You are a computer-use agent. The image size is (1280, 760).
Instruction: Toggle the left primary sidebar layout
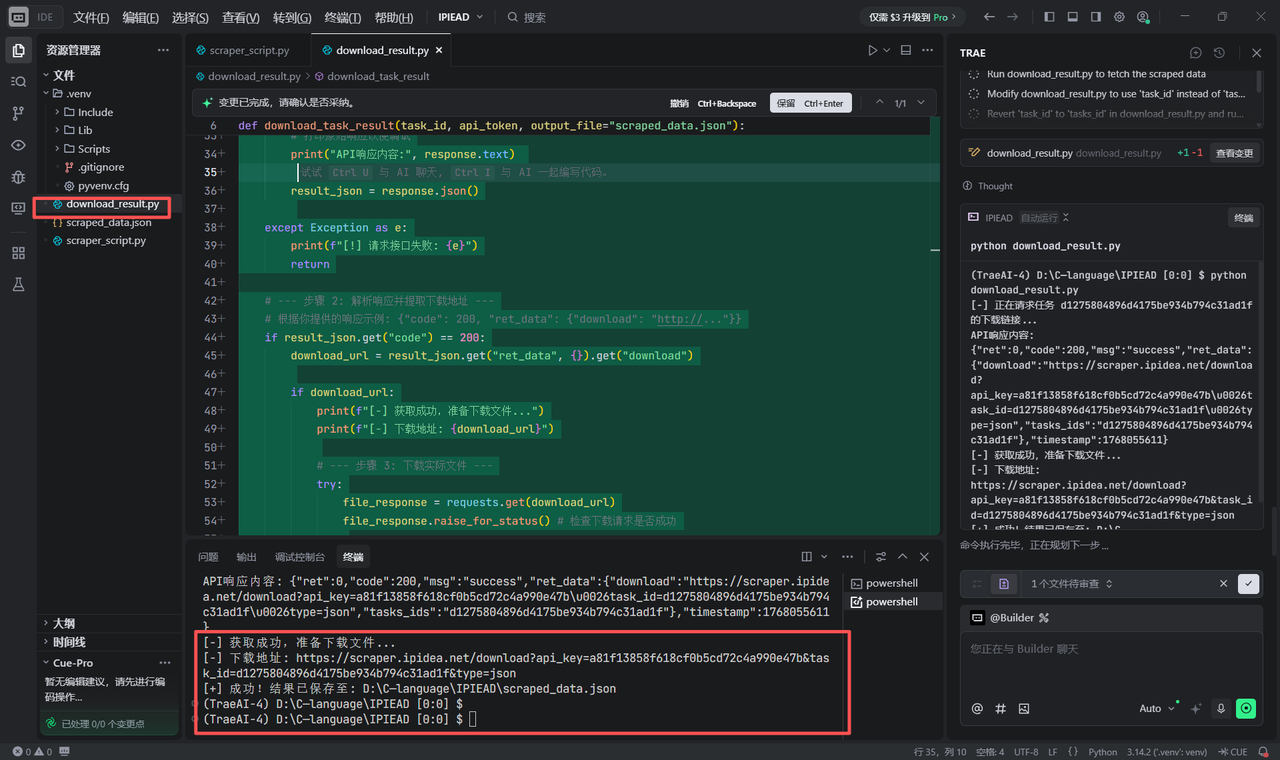[1049, 17]
